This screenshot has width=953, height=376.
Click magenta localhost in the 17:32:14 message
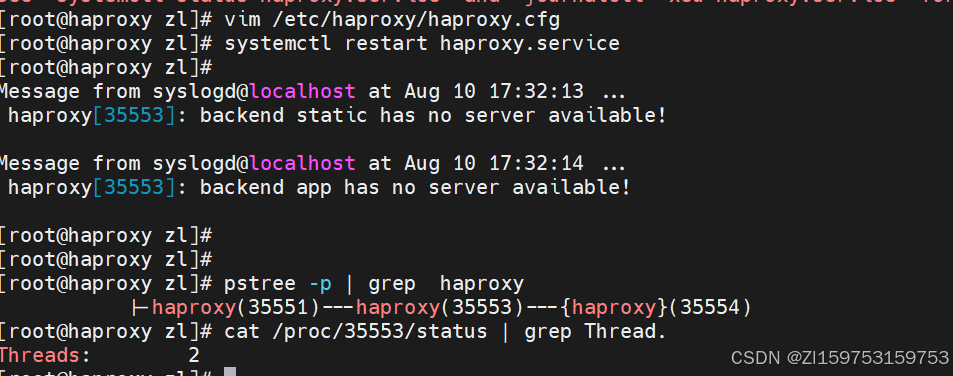coord(303,163)
